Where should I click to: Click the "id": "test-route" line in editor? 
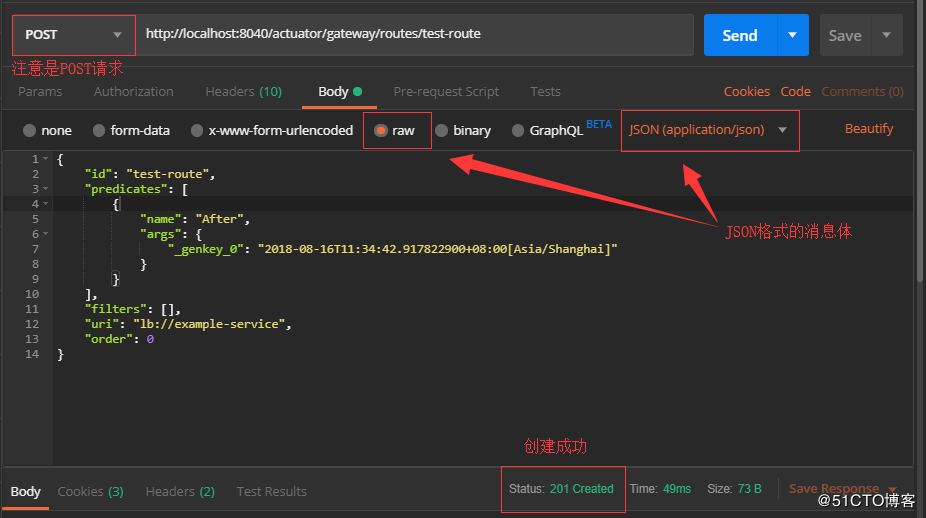[150, 174]
